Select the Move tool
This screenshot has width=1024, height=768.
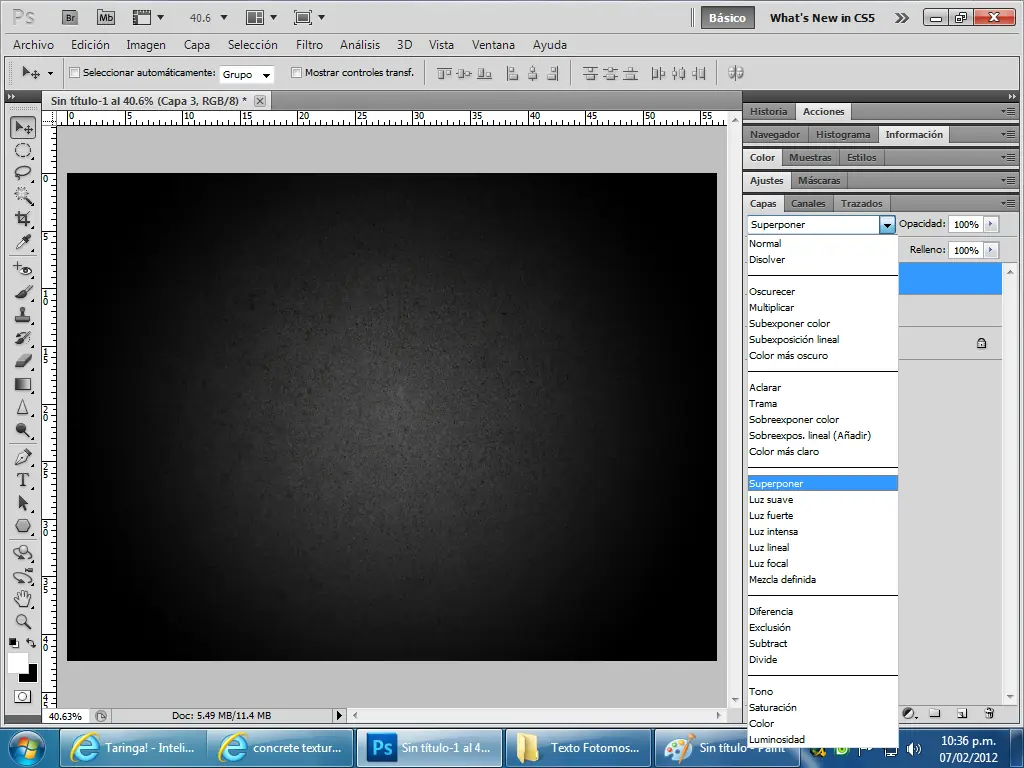22,126
